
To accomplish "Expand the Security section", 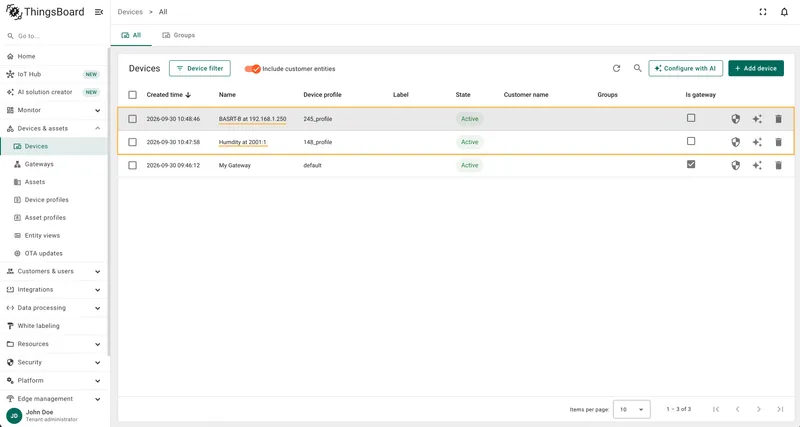I will pyautogui.click(x=54, y=362).
